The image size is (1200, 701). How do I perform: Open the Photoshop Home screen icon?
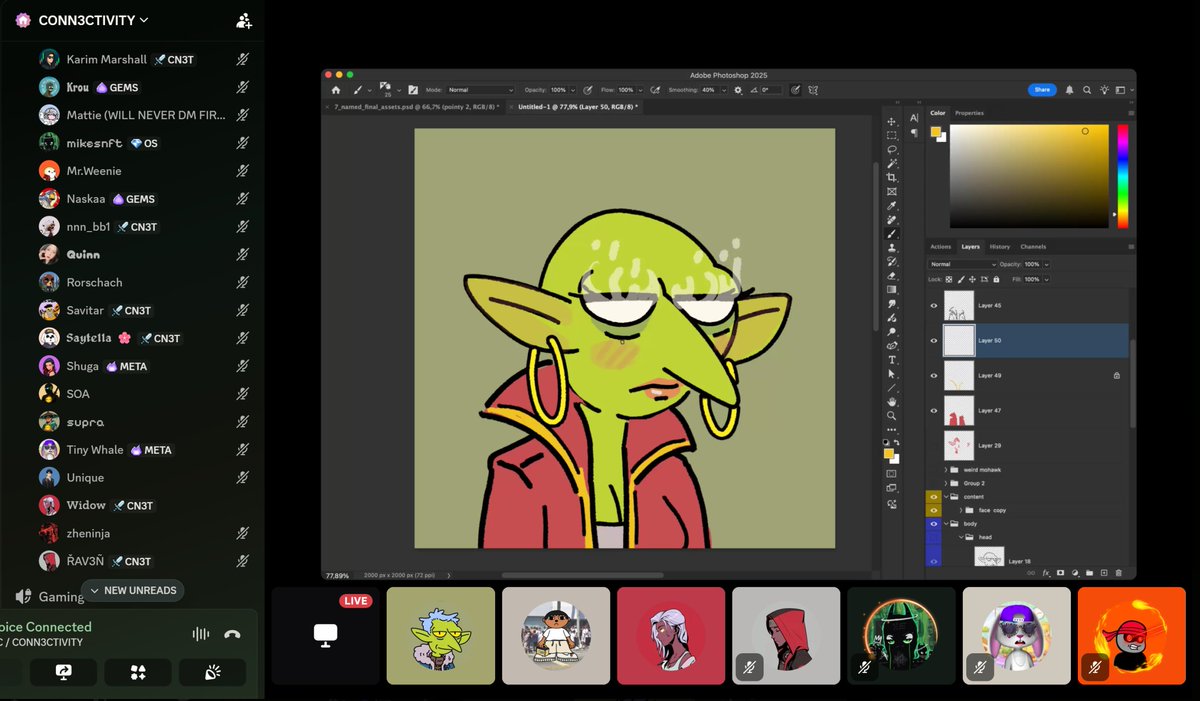(x=336, y=89)
